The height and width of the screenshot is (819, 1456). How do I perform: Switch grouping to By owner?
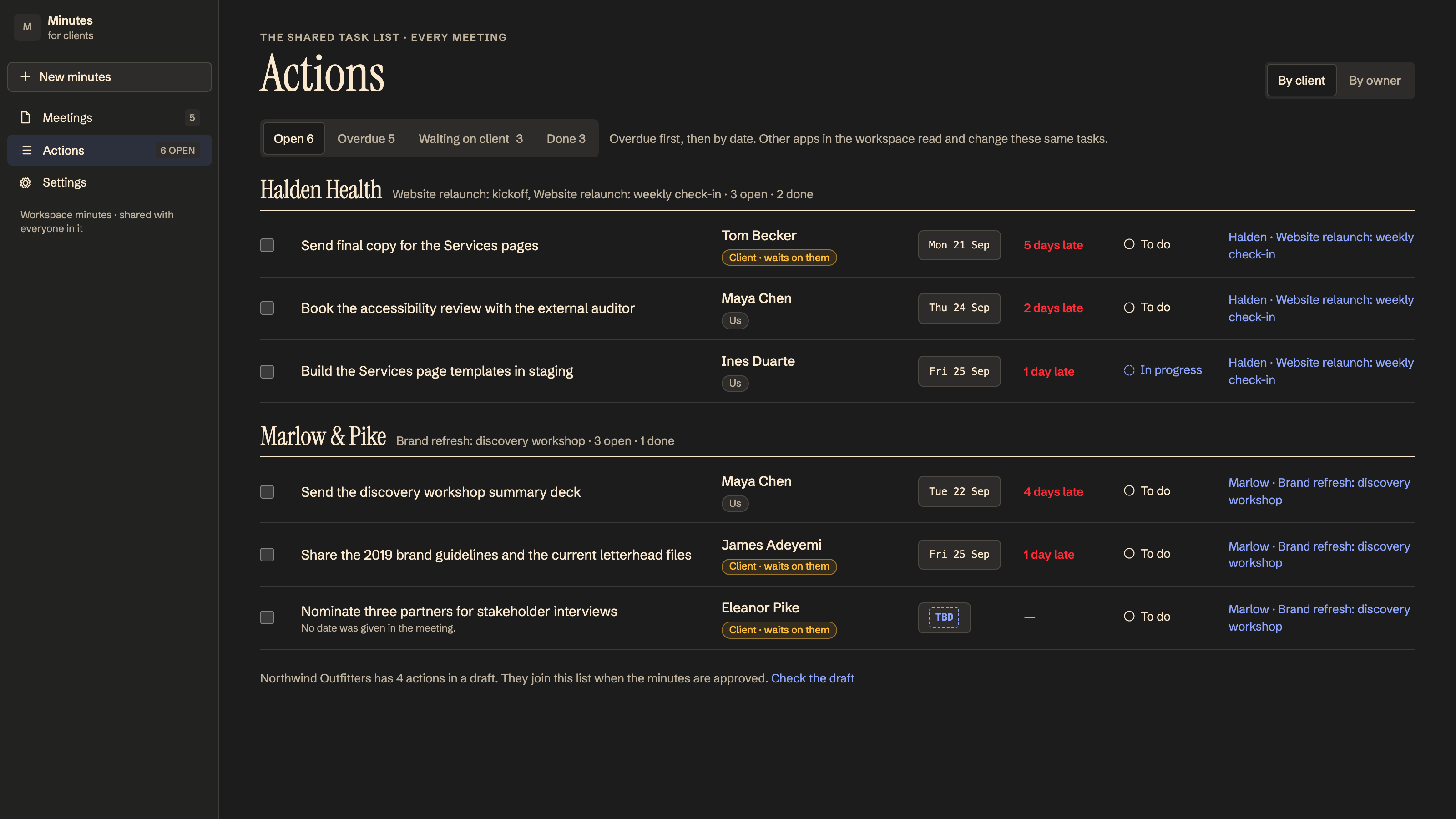[1375, 80]
